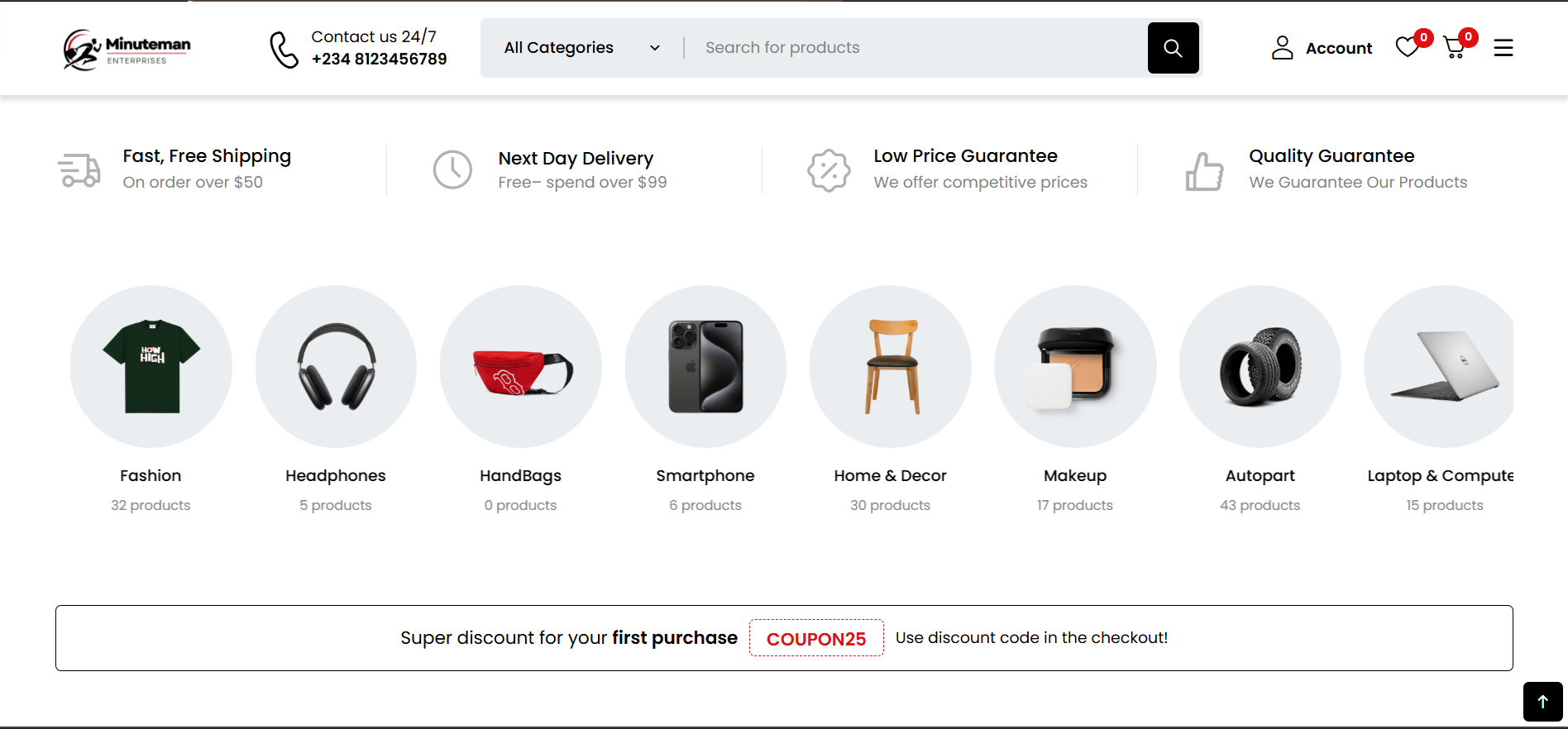1568x729 pixels.
Task: Click the phone contact icon
Action: point(284,50)
